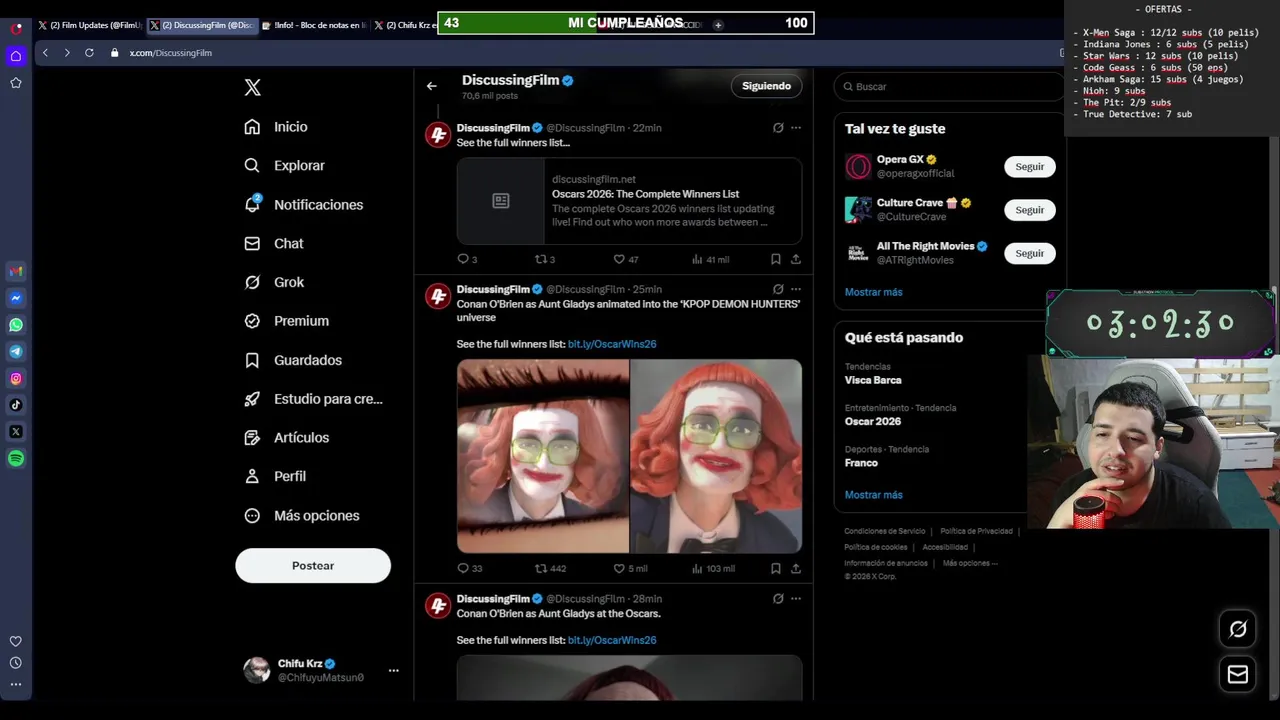View stats showing 103 mil views
The image size is (1280, 720).
[713, 568]
